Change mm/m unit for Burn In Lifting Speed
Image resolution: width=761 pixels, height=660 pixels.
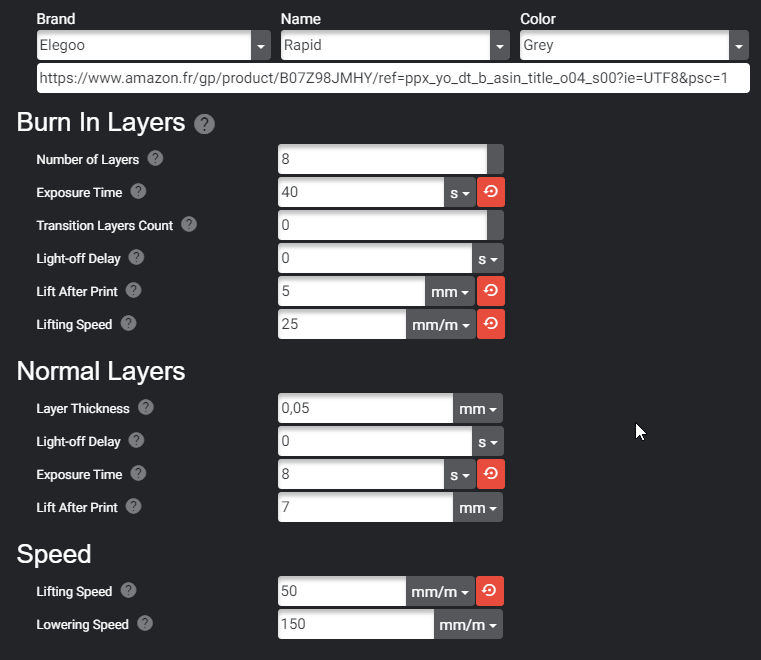click(441, 324)
